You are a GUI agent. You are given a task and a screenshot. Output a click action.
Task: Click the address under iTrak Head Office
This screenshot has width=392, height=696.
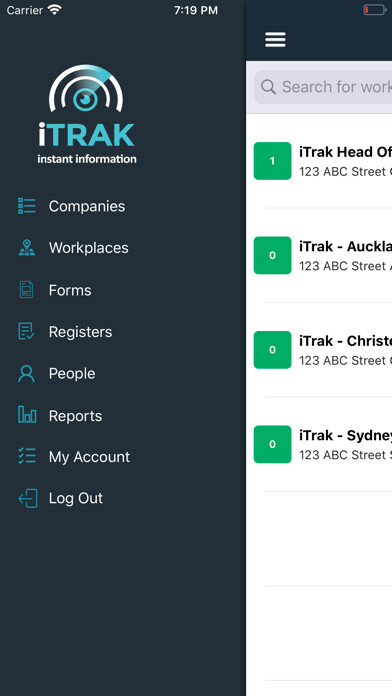point(345,172)
